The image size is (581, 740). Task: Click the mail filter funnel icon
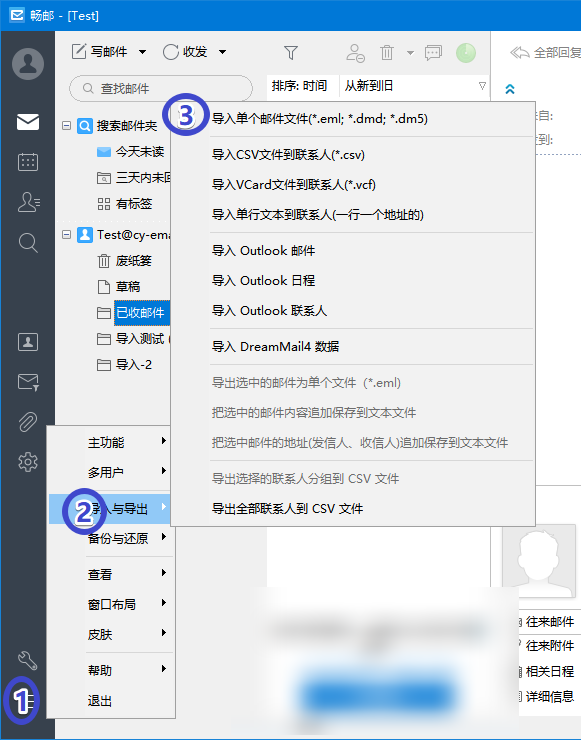pos(291,52)
